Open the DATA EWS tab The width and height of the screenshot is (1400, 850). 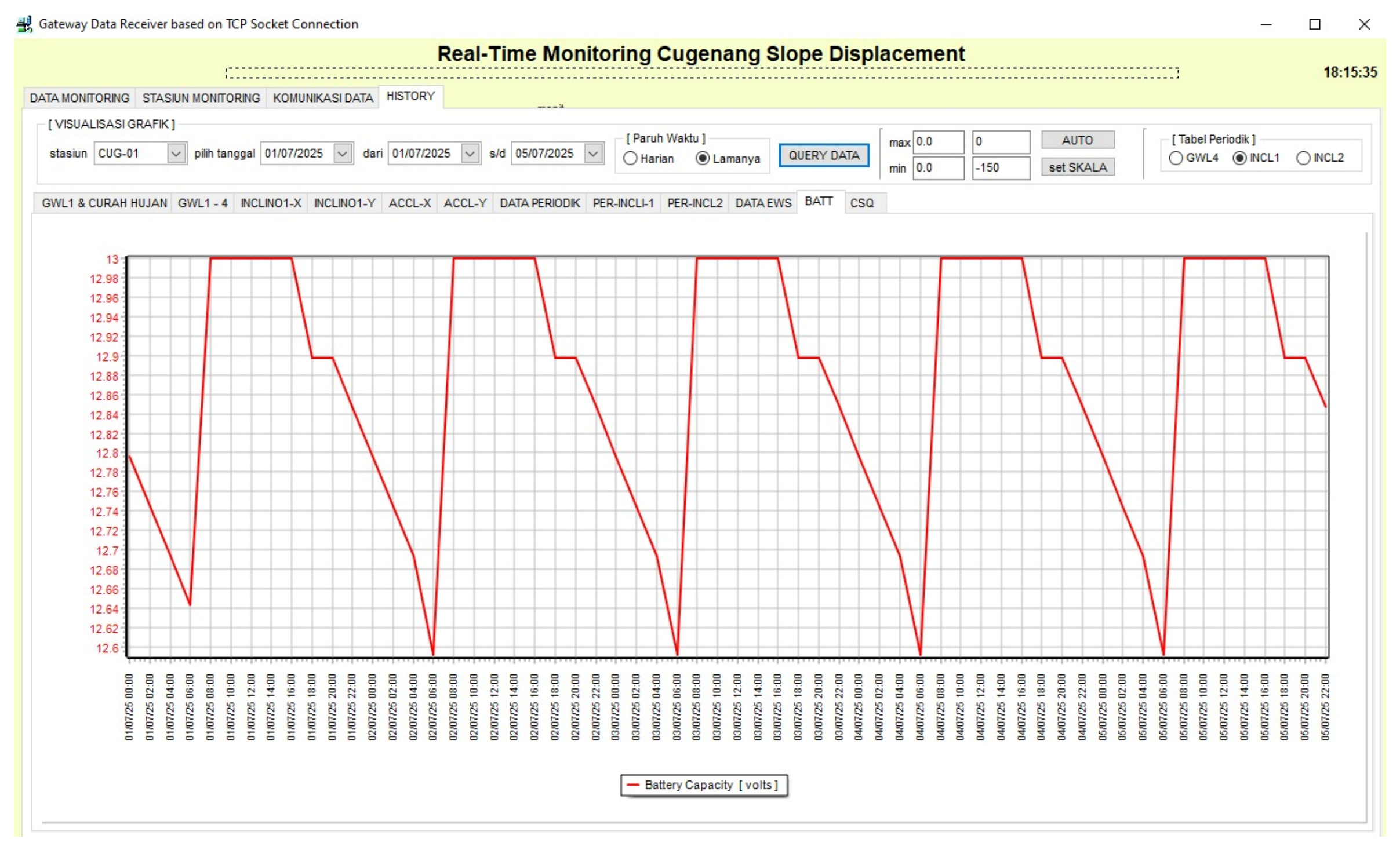763,203
